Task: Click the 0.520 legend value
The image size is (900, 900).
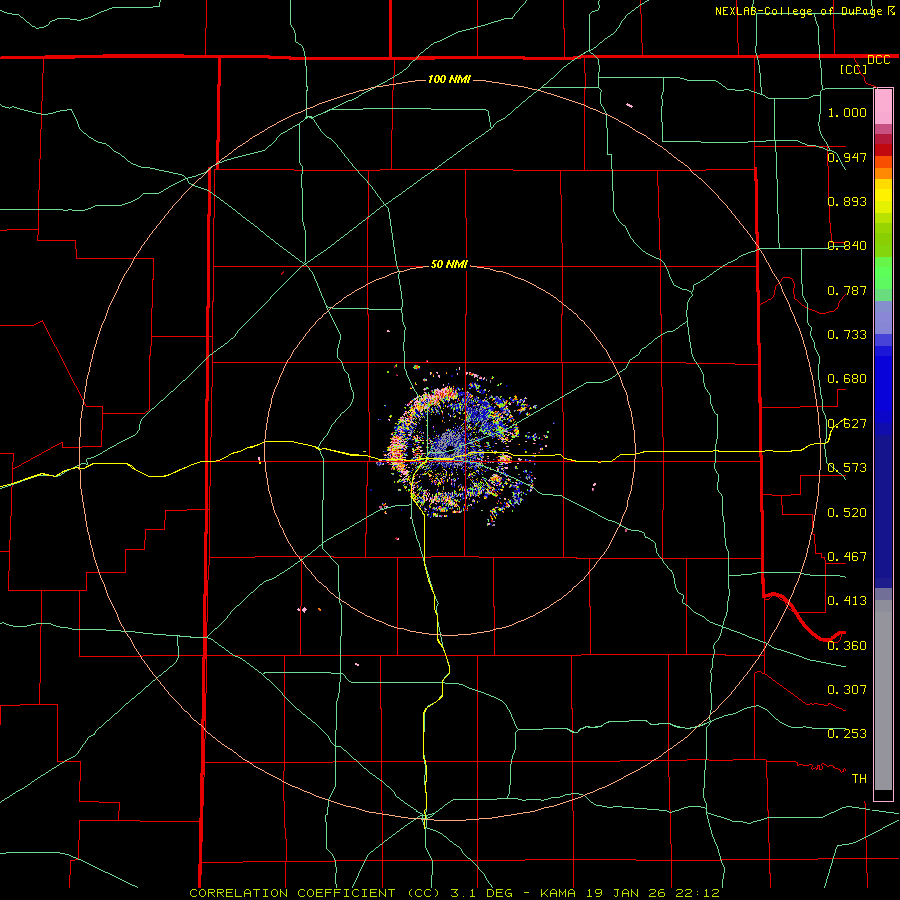Action: tap(847, 512)
